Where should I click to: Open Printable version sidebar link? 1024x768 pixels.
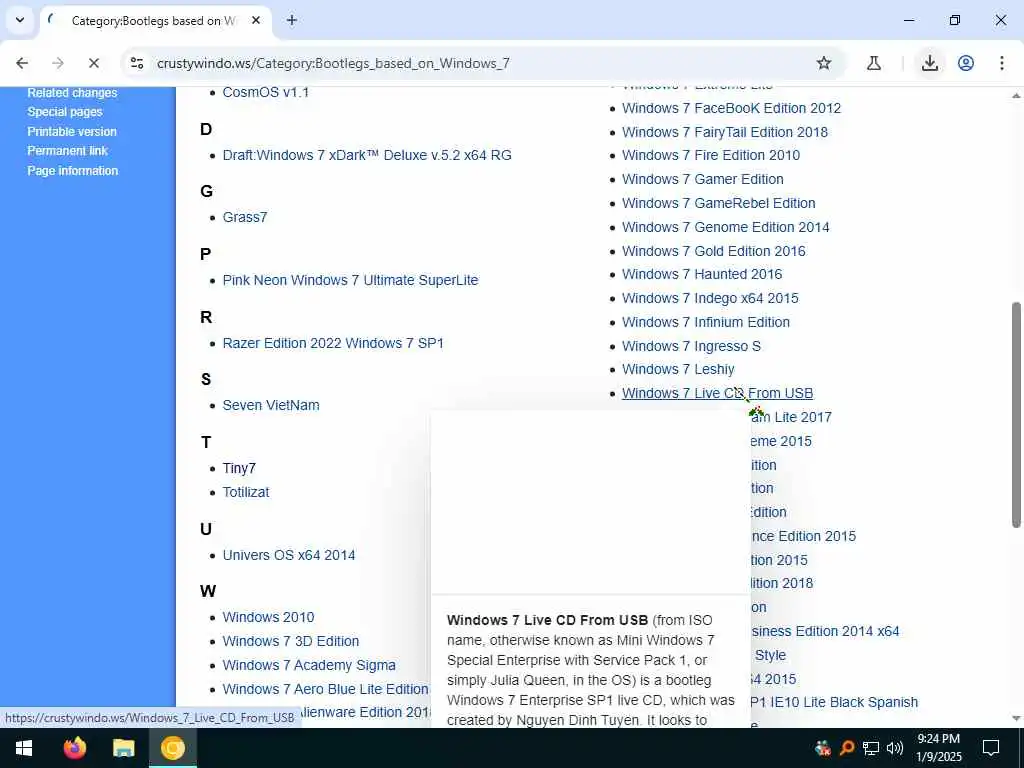pyautogui.click(x=72, y=131)
